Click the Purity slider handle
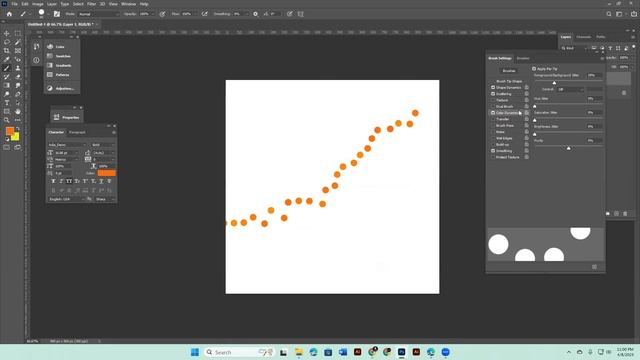This screenshot has height=360, width=640. tap(569, 148)
